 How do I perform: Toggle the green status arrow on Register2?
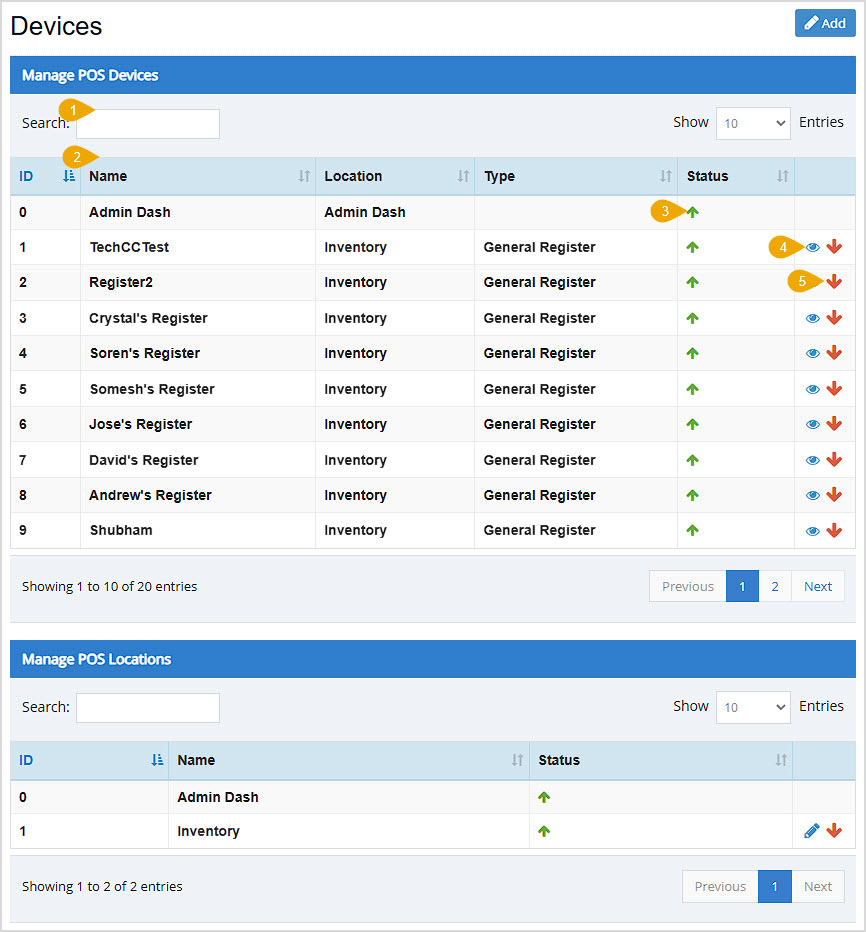693,282
